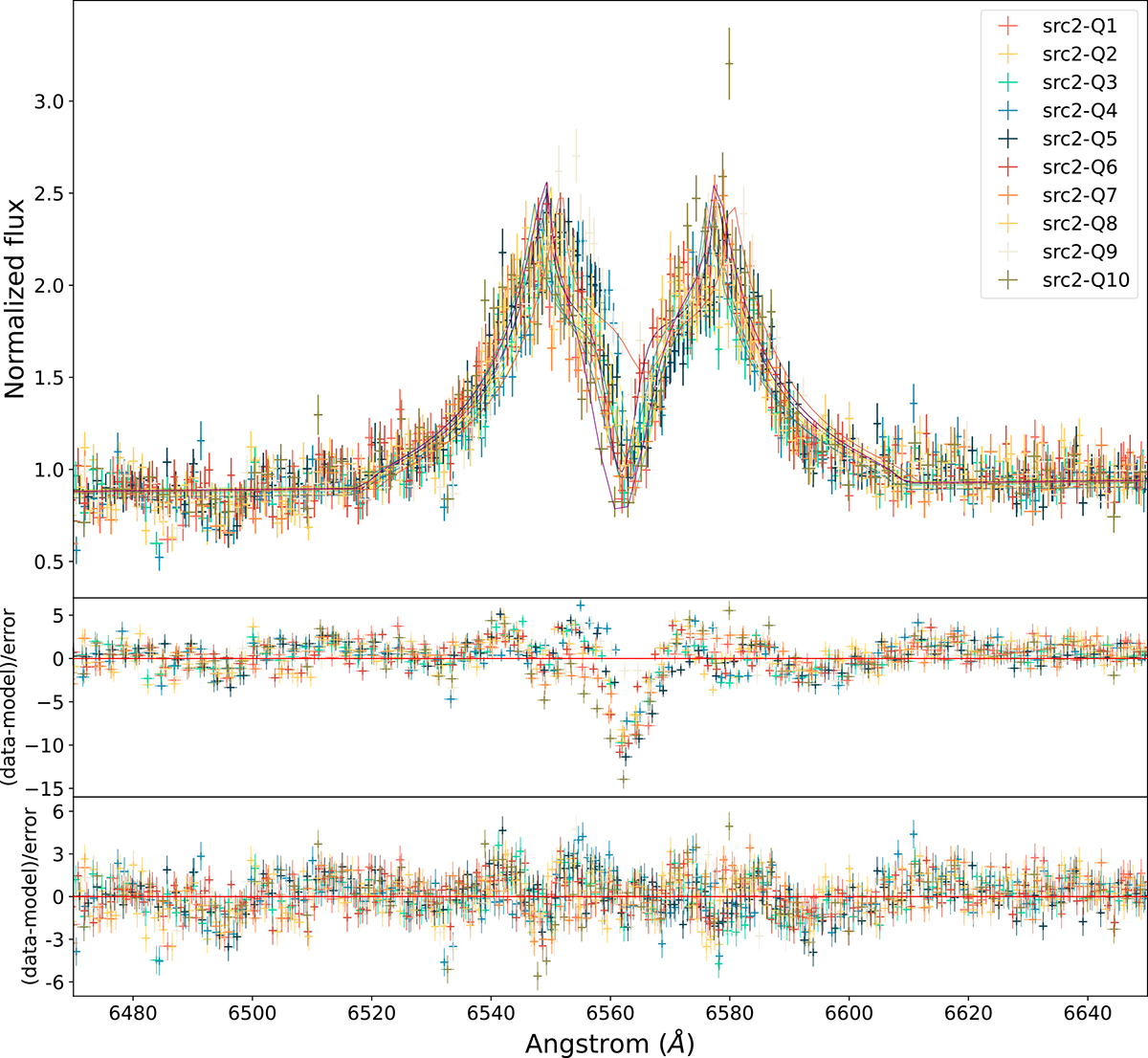Click the src2-Q4 legend marker
This screenshot has width=1148, height=1058.
(x=1008, y=111)
